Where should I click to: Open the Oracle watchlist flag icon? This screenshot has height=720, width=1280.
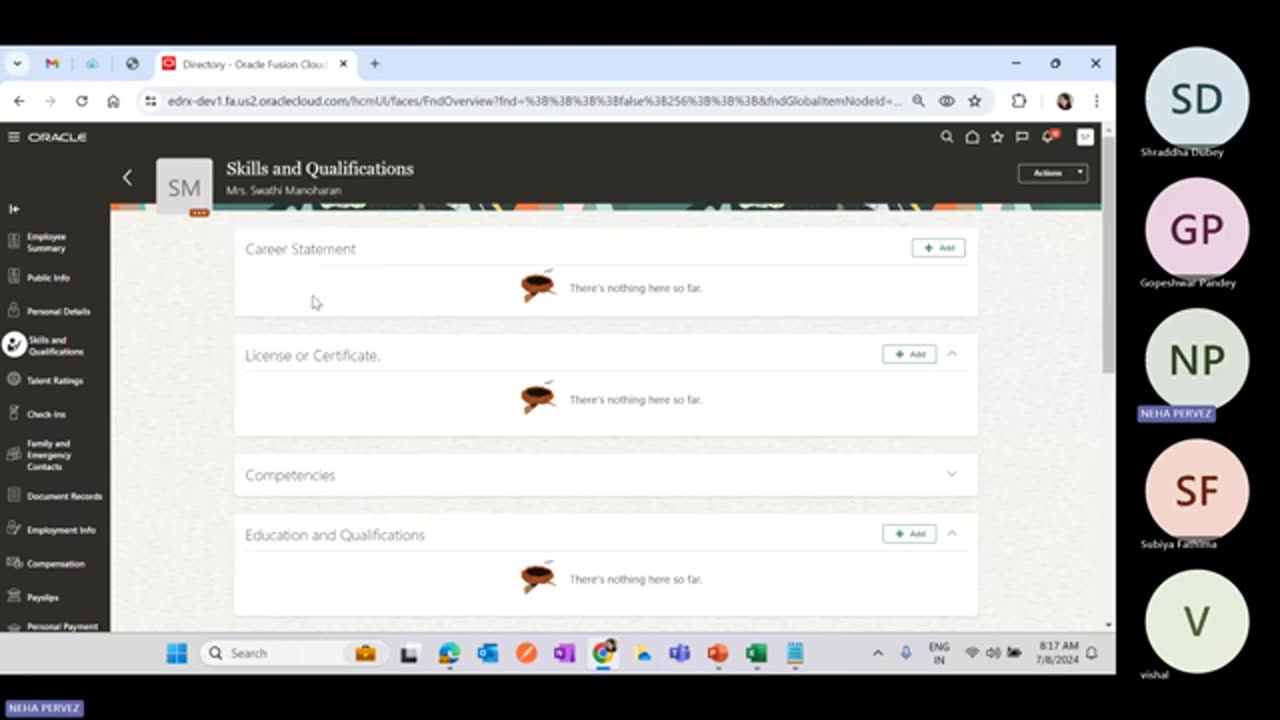click(1022, 137)
